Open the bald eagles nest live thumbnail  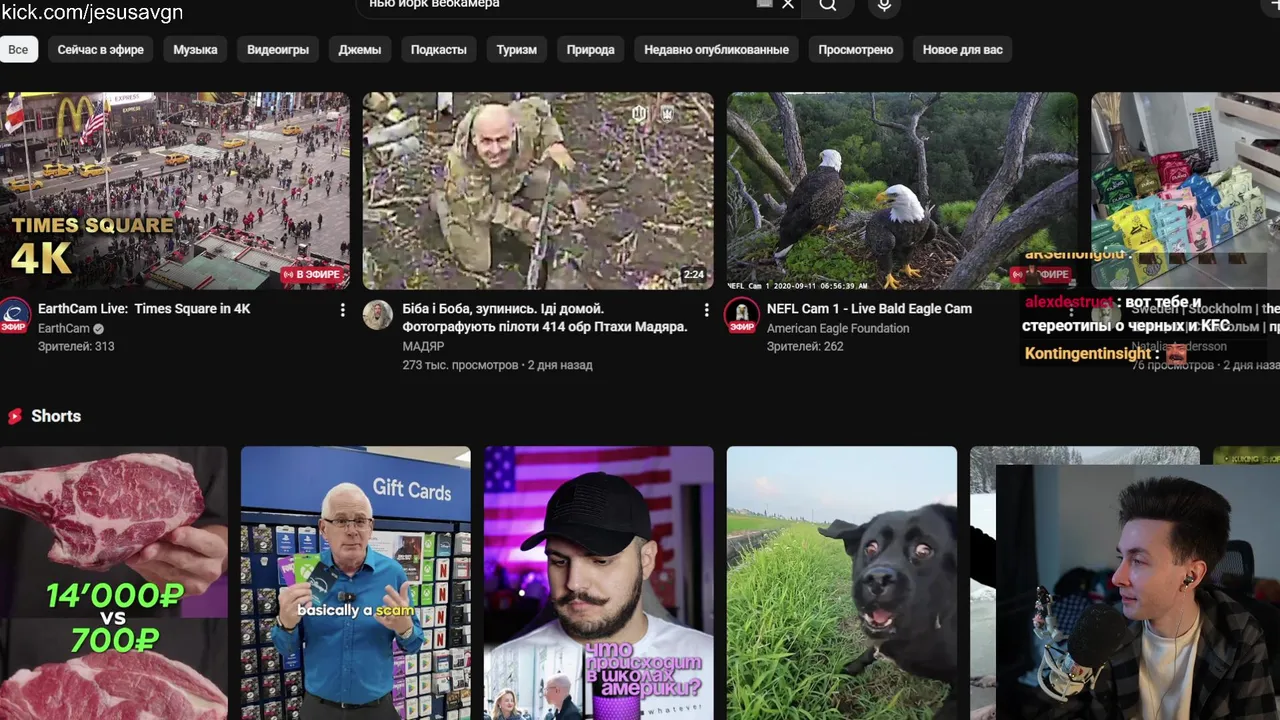[x=902, y=191]
